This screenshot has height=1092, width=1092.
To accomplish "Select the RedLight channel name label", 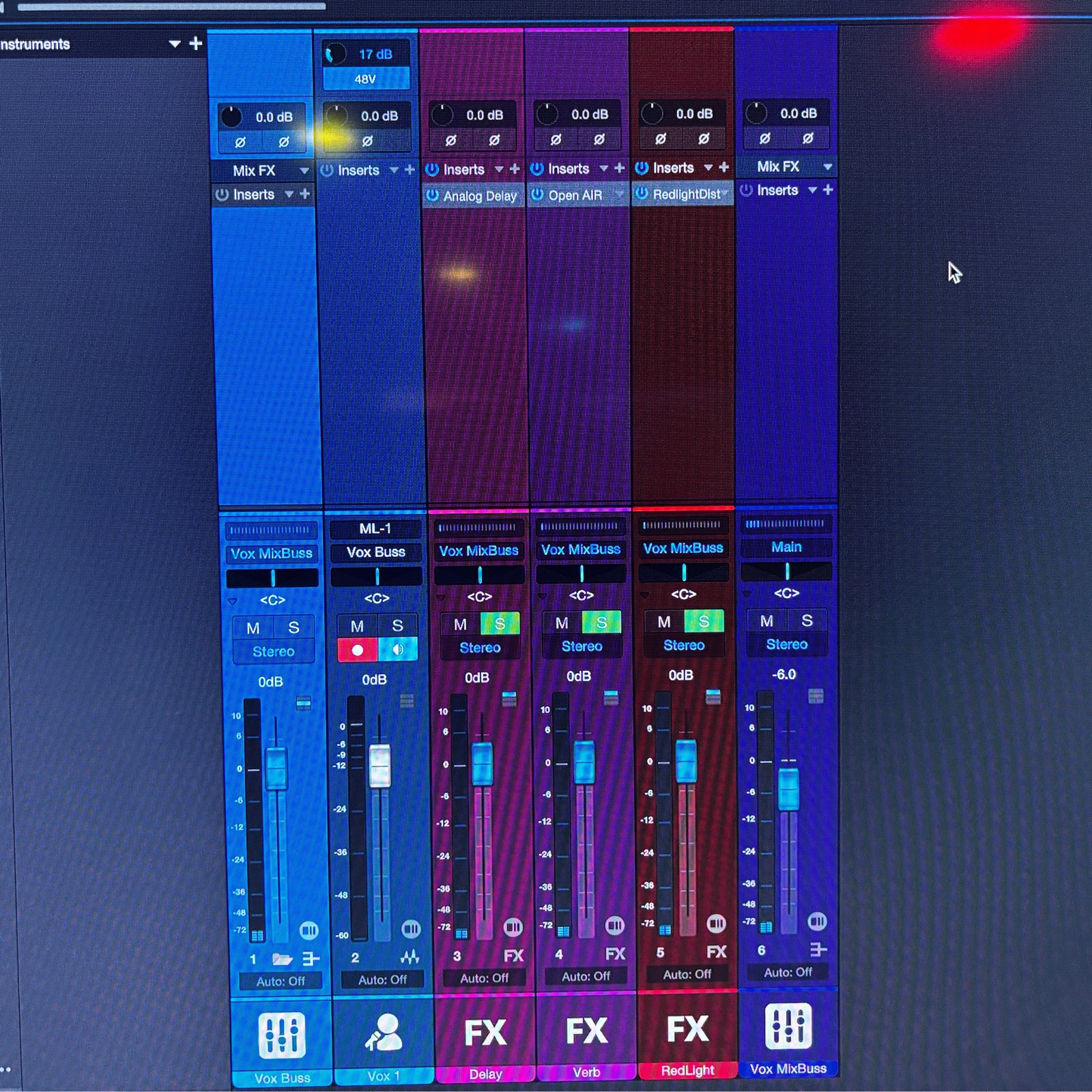I will pos(687,1070).
